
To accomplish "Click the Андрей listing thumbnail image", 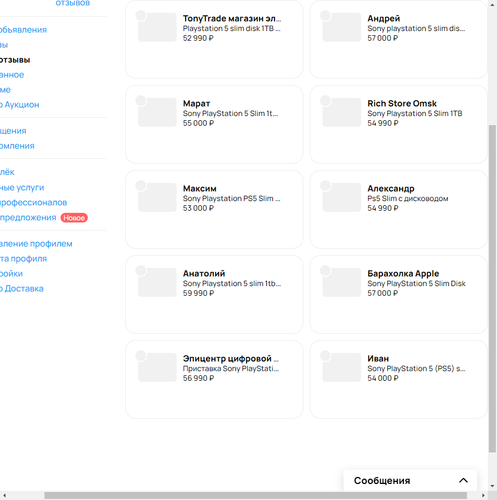I will point(342,27).
